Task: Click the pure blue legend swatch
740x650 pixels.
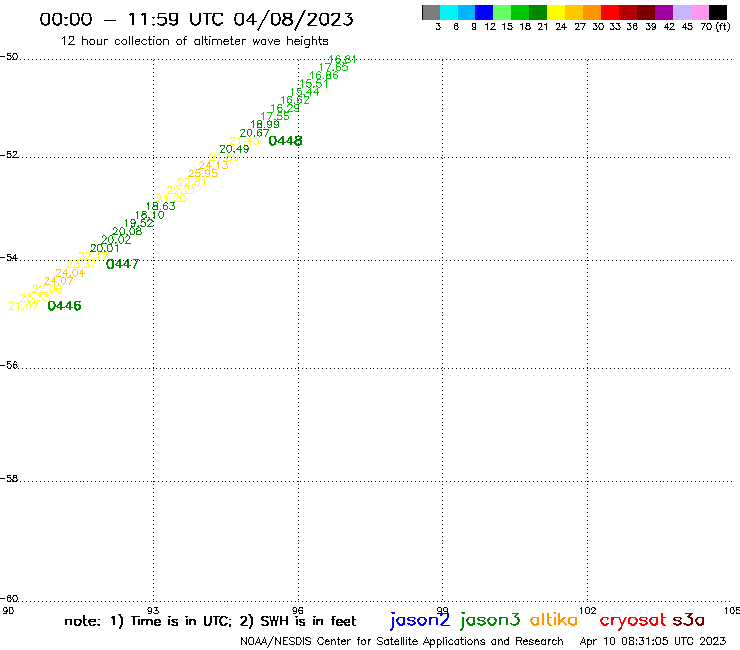Action: [x=484, y=13]
